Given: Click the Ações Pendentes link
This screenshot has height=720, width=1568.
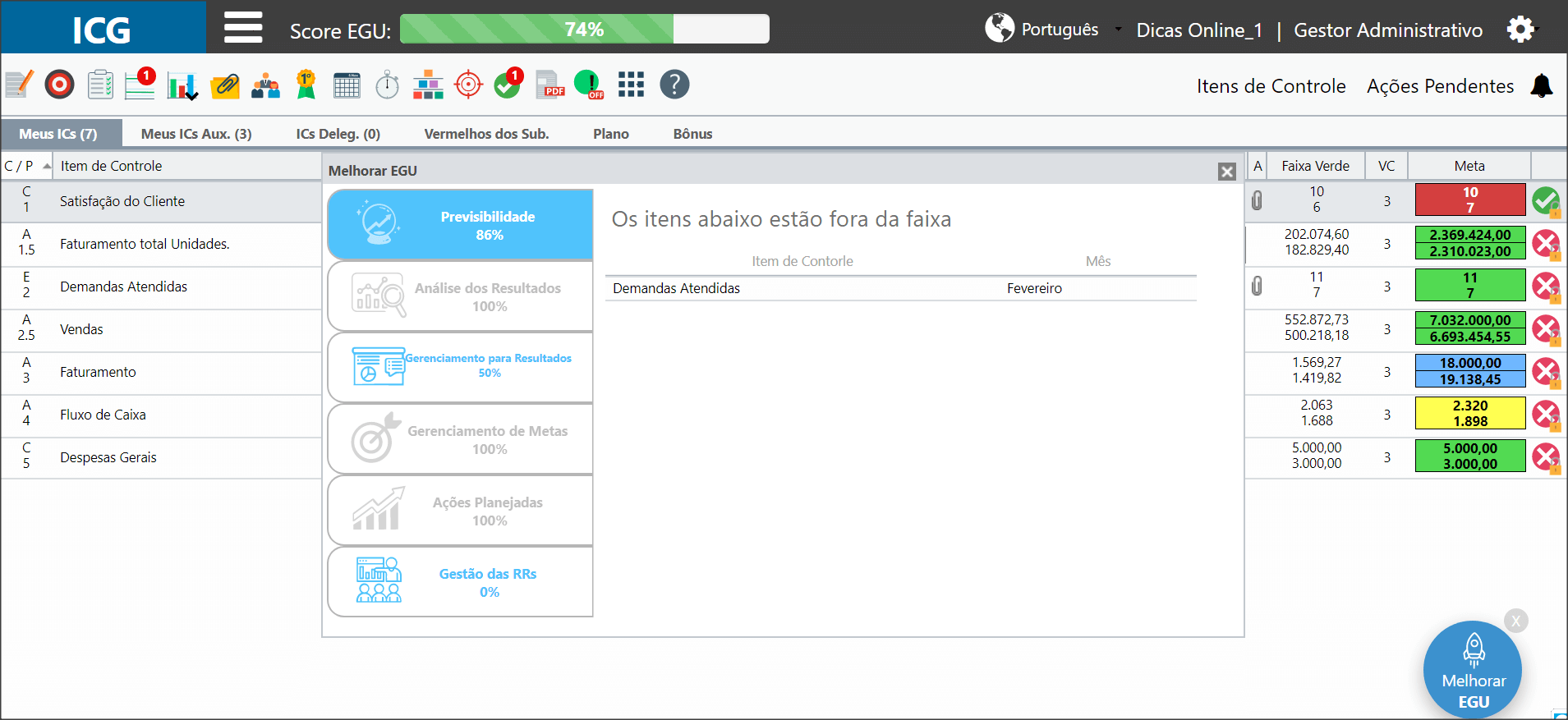Looking at the screenshot, I should click(x=1440, y=86).
